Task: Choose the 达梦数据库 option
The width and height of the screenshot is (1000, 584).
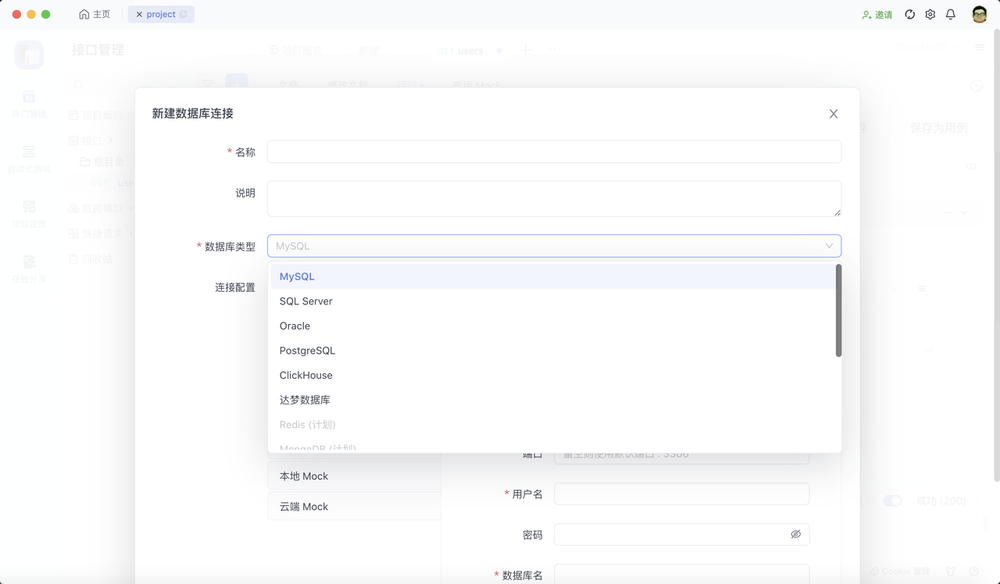Action: [x=305, y=400]
